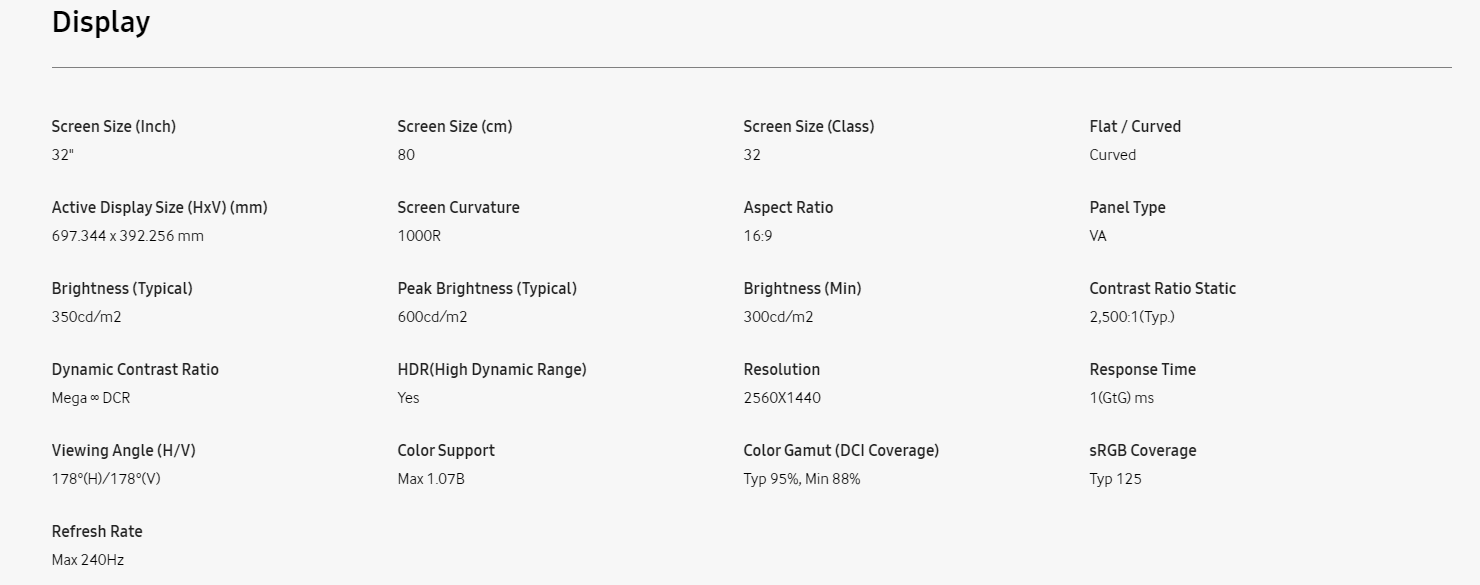
Task: Click the 32" screen size value
Action: point(63,154)
